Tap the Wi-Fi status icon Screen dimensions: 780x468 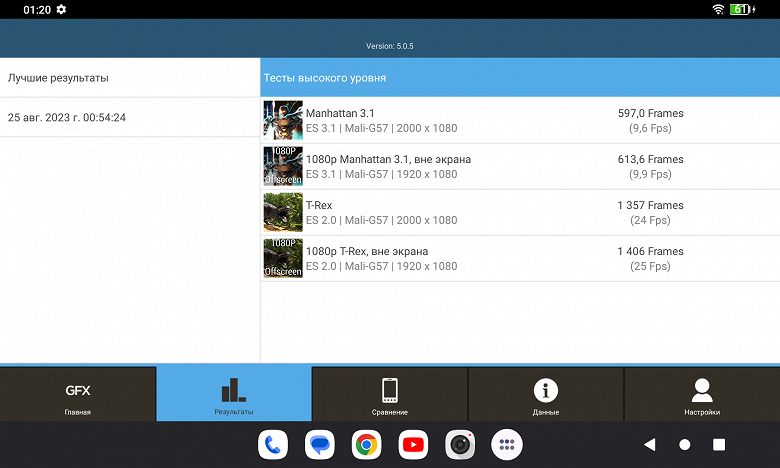click(x=718, y=9)
